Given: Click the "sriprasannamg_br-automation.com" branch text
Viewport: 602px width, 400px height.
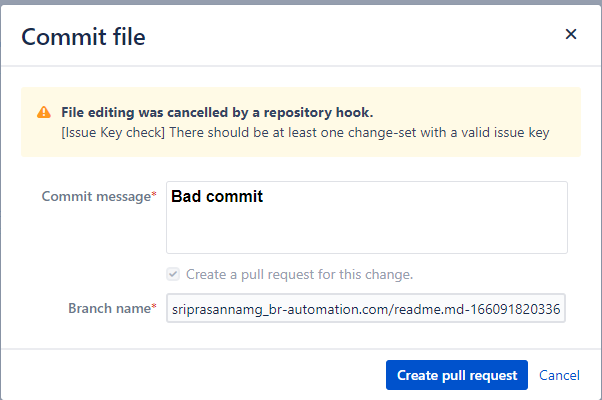Looking at the screenshot, I should (270, 310).
